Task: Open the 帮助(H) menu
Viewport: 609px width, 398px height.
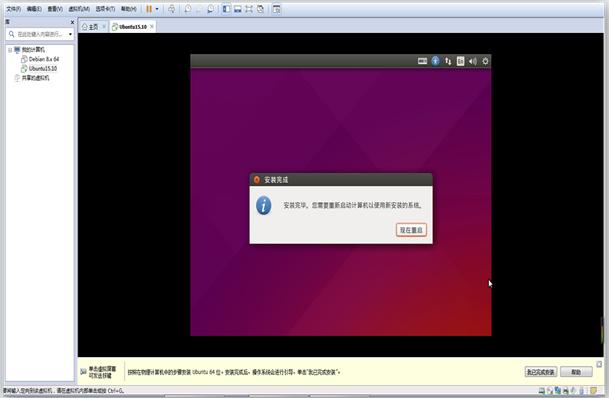Action: [129, 9]
